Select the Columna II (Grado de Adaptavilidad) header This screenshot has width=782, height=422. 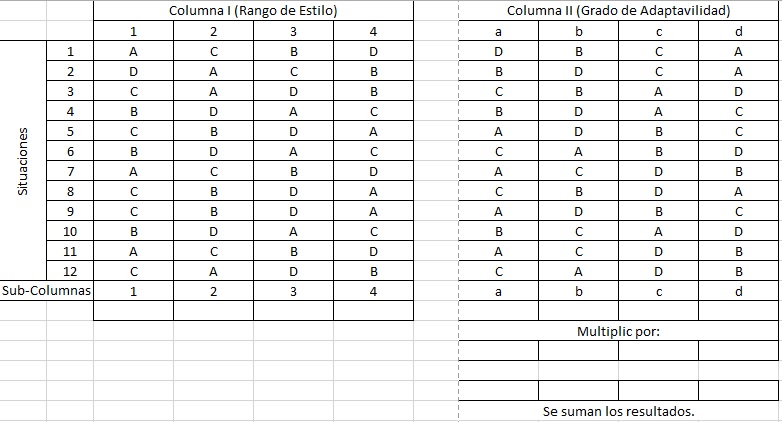pos(618,11)
